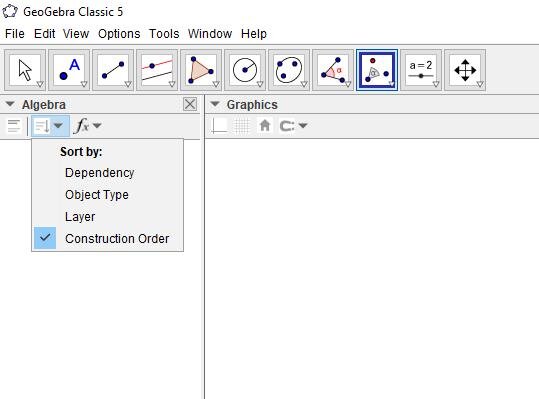539x399 pixels.
Task: Select Construction Order sorting
Action: [108, 239]
